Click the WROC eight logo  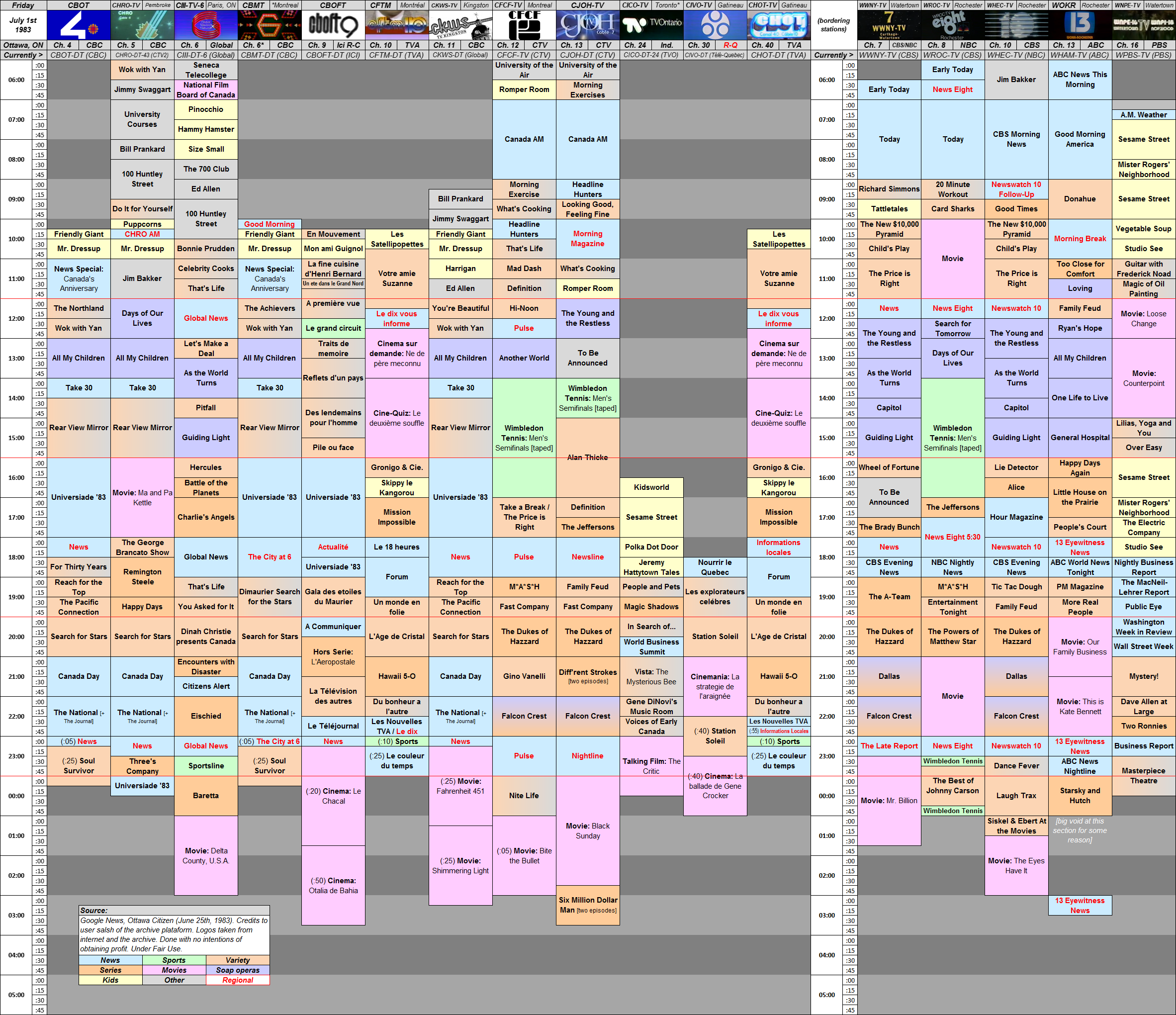coord(952,25)
